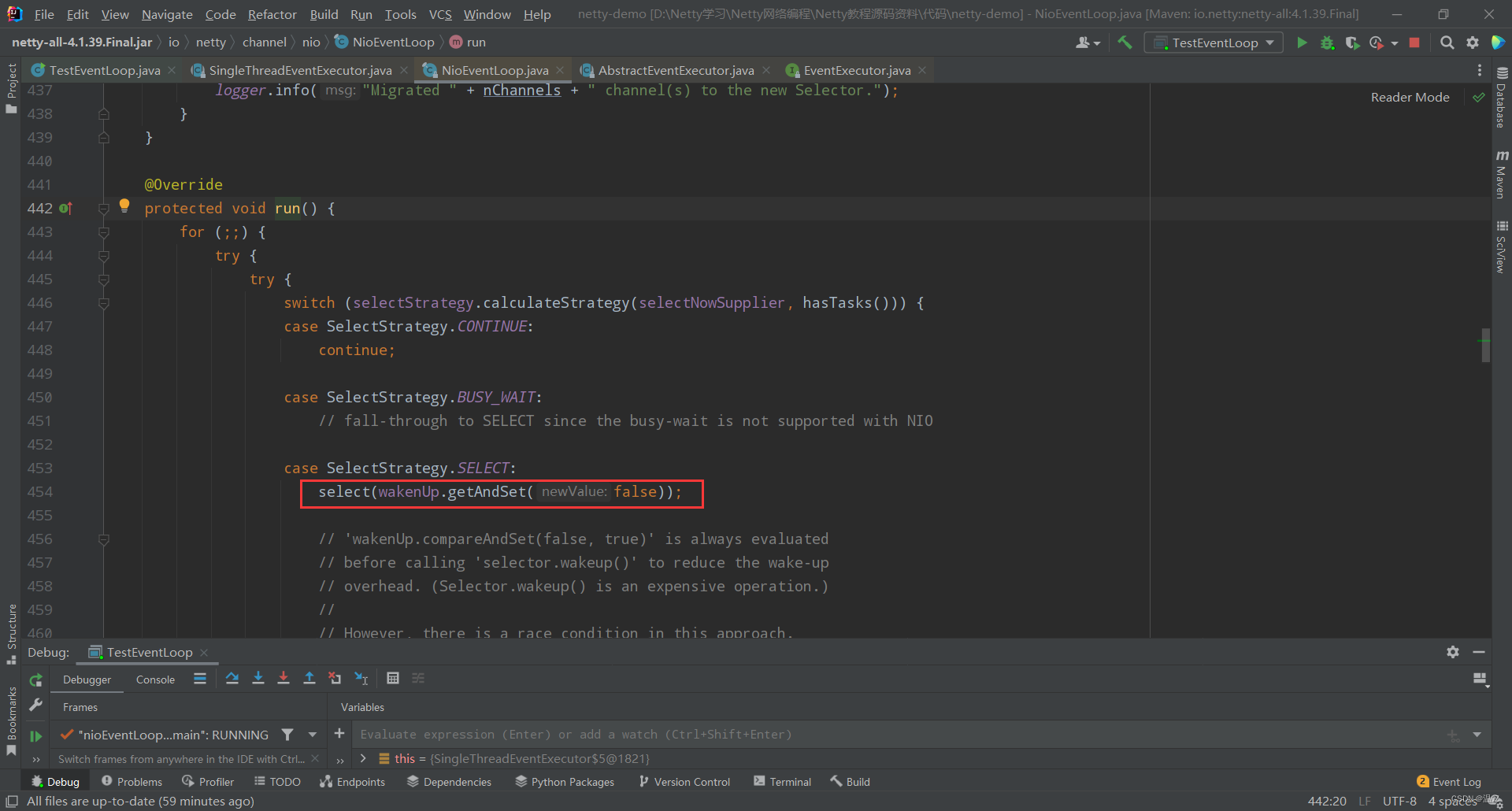Open the Database tool window
The height and width of the screenshot is (811, 1512).
pyautogui.click(x=1502, y=97)
